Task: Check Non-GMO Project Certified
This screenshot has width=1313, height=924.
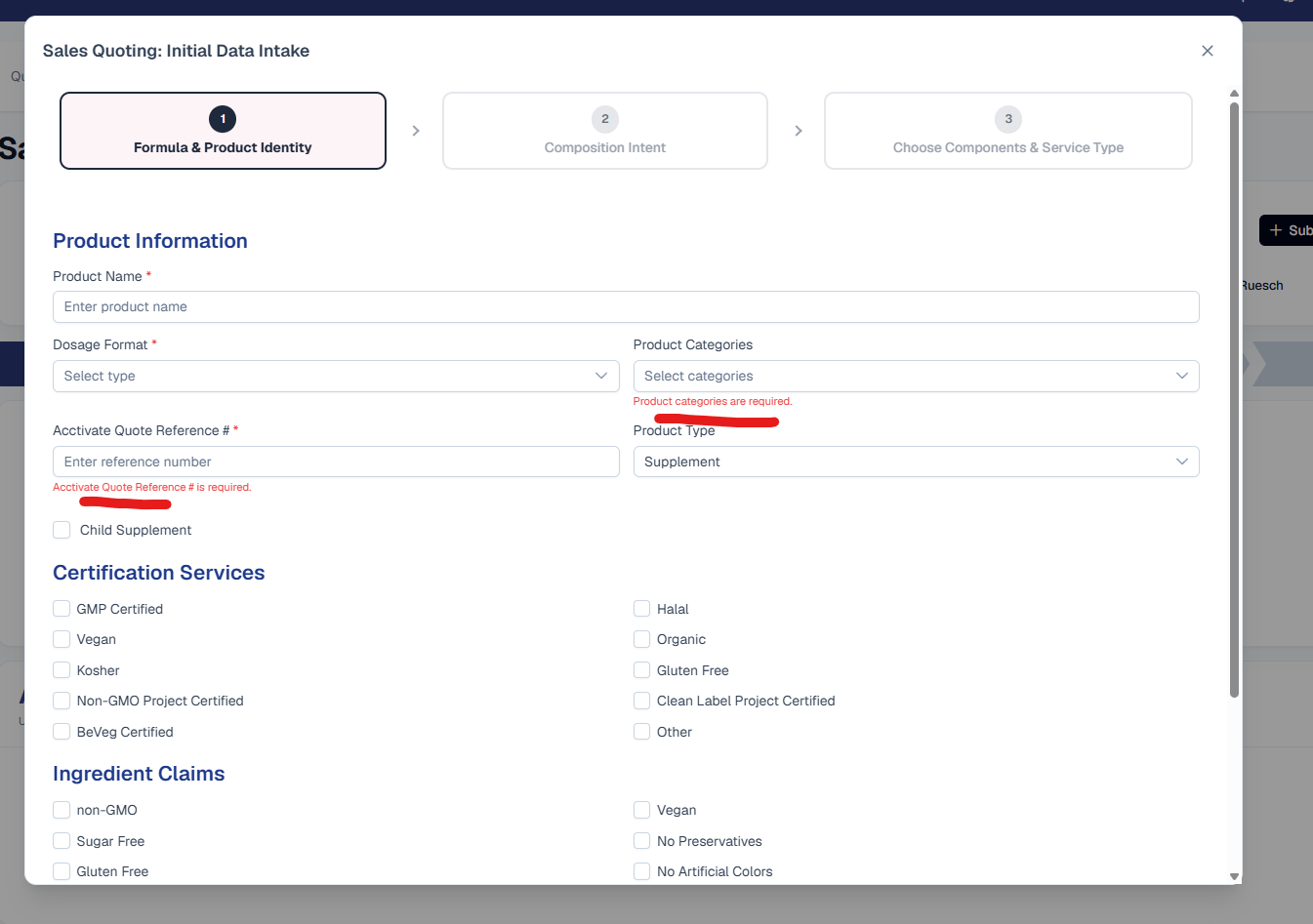Action: tap(62, 701)
